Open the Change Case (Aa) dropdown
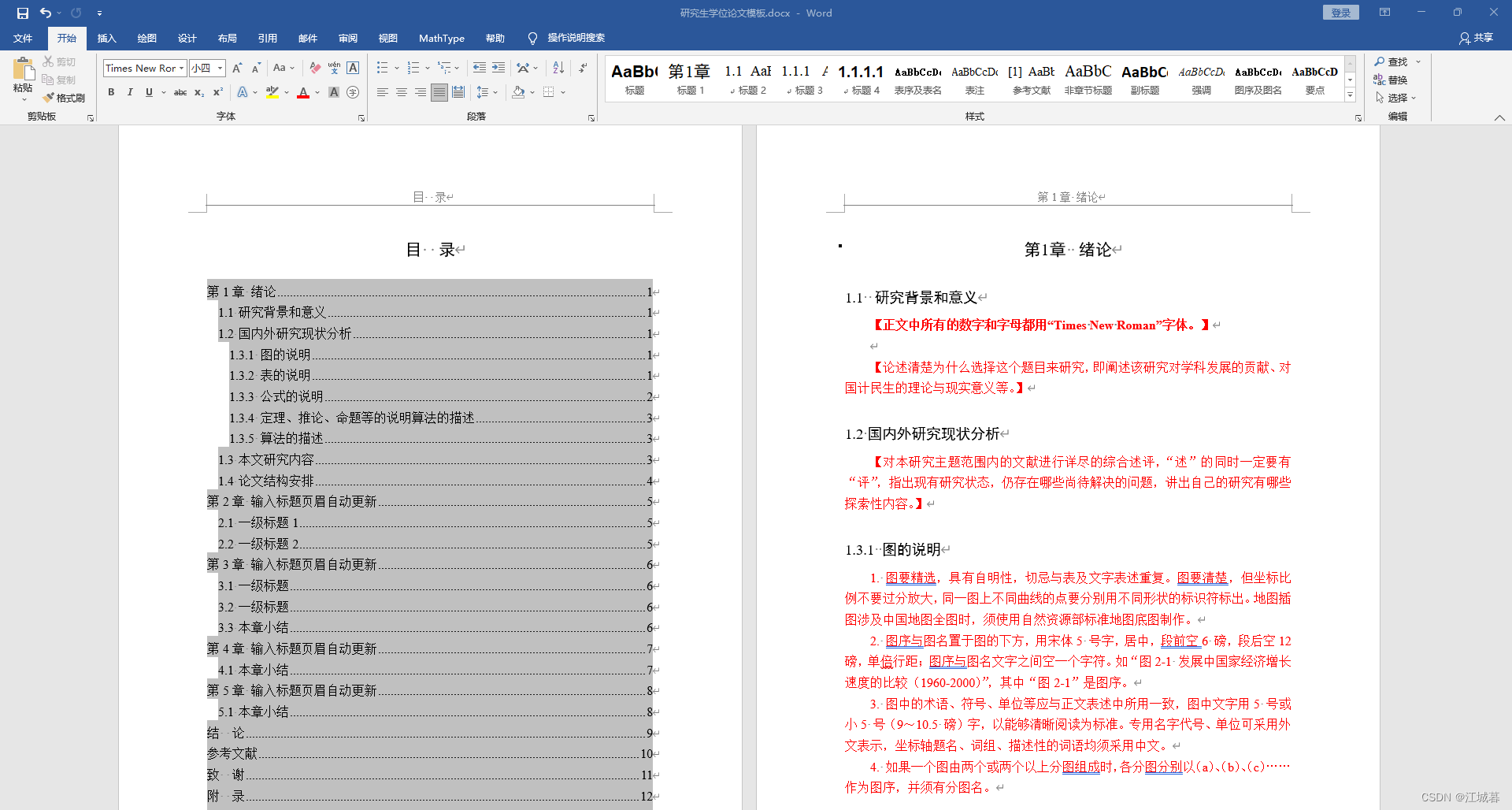 click(x=283, y=69)
